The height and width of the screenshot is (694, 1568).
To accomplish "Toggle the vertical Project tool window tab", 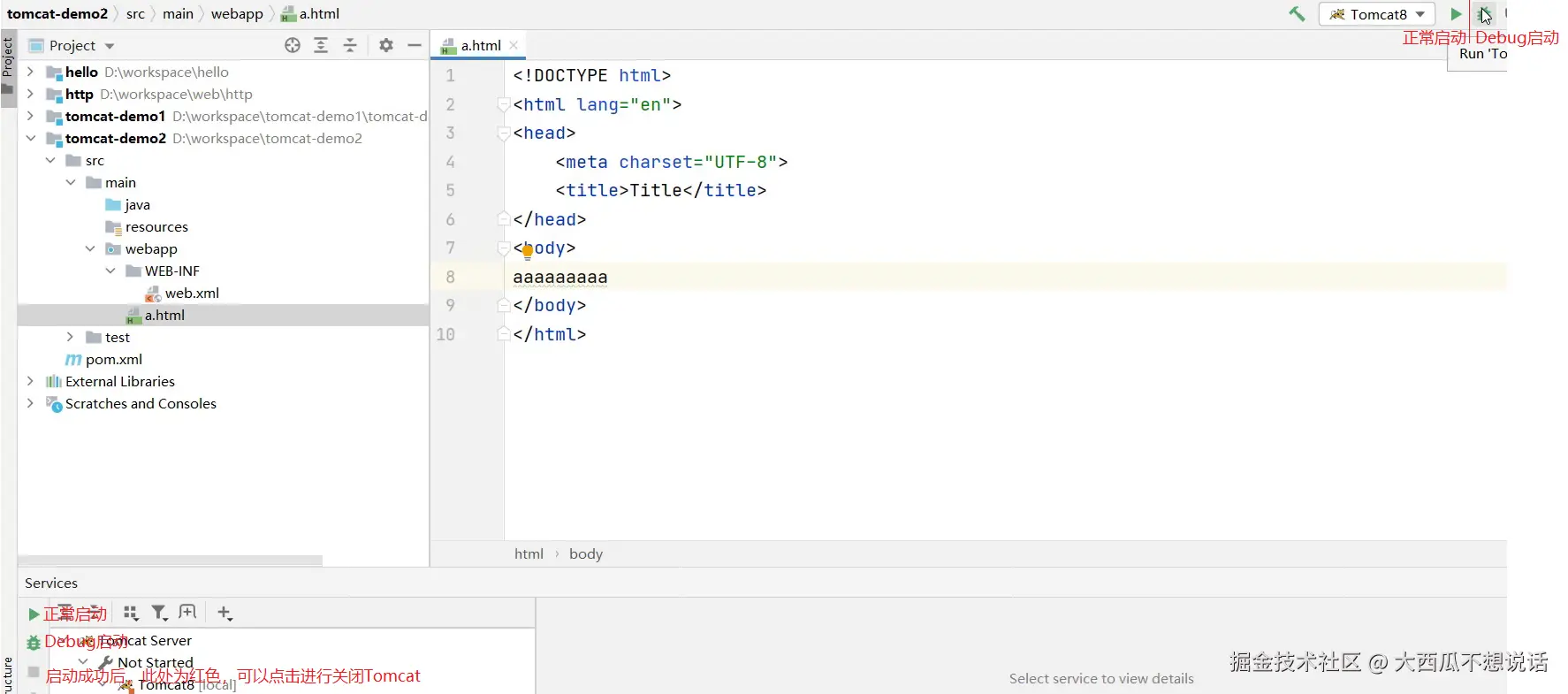I will click(8, 57).
